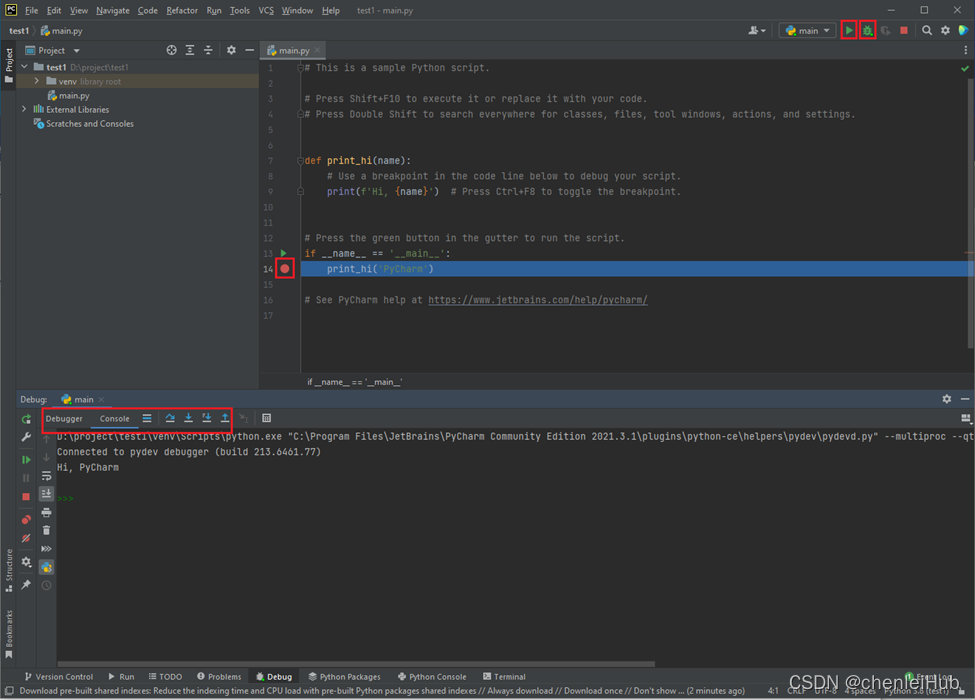The width and height of the screenshot is (975, 700).
Task: Open the JetBrains PyCharm help link
Action: click(537, 300)
